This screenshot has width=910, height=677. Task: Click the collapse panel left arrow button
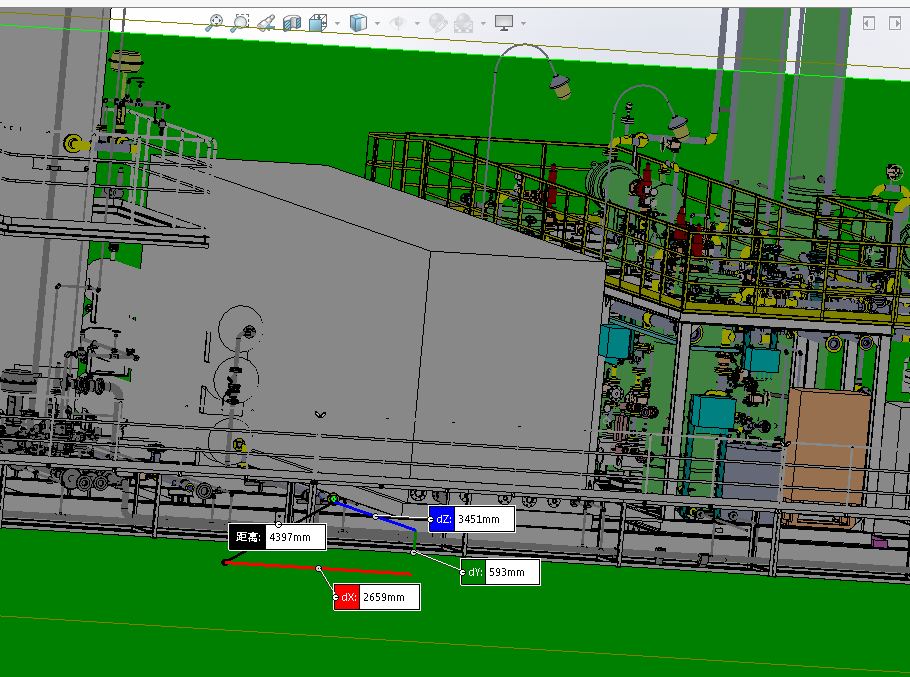[x=869, y=22]
